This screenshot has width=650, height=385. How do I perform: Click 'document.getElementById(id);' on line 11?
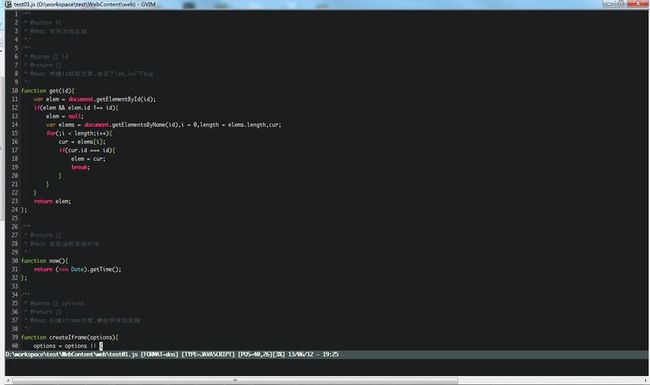(x=112, y=99)
